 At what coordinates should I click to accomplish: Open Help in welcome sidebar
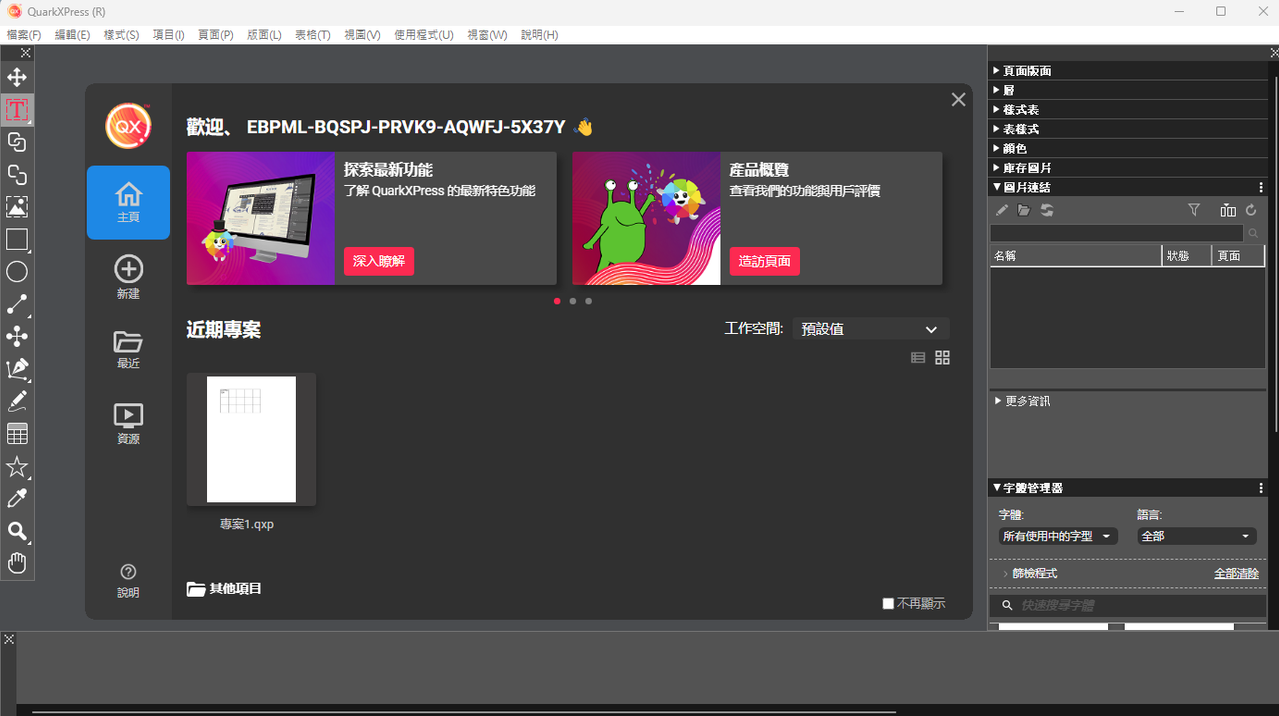(x=128, y=580)
